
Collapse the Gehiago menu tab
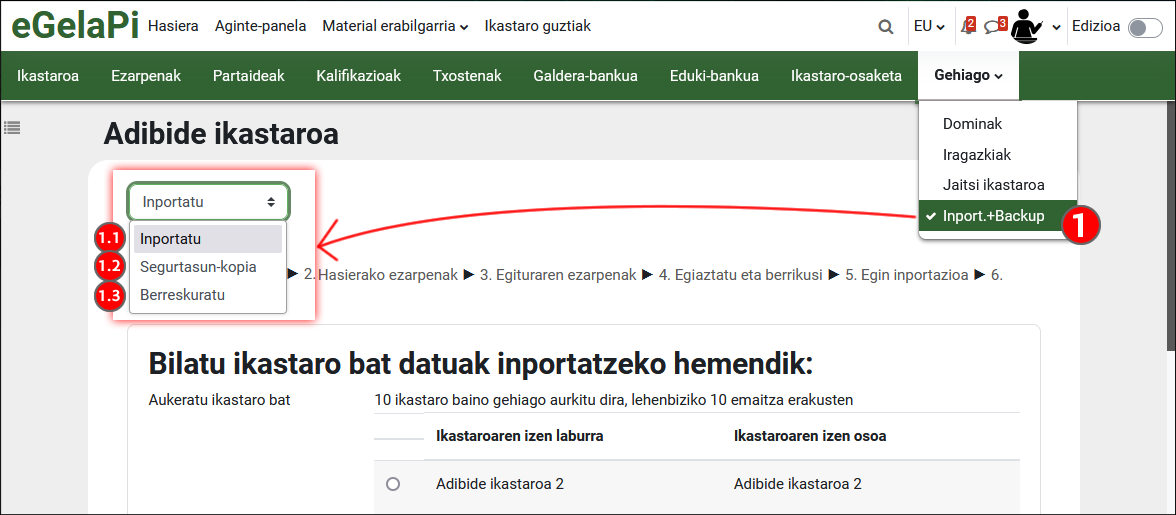(968, 76)
